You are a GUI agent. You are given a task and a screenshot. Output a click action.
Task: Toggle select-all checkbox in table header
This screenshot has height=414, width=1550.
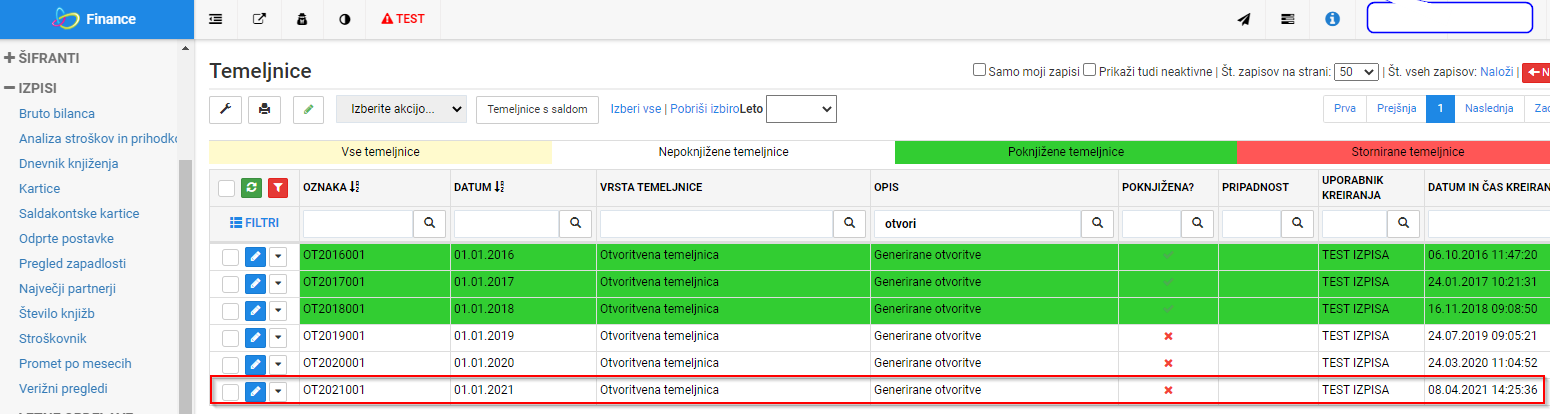click(x=226, y=188)
